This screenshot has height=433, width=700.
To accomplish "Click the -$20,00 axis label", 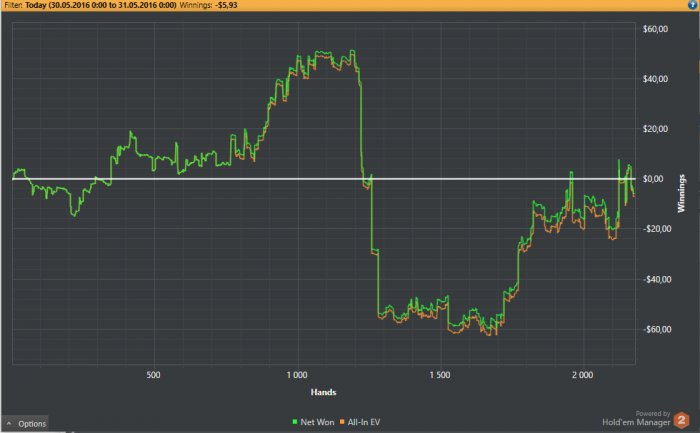I will [657, 229].
